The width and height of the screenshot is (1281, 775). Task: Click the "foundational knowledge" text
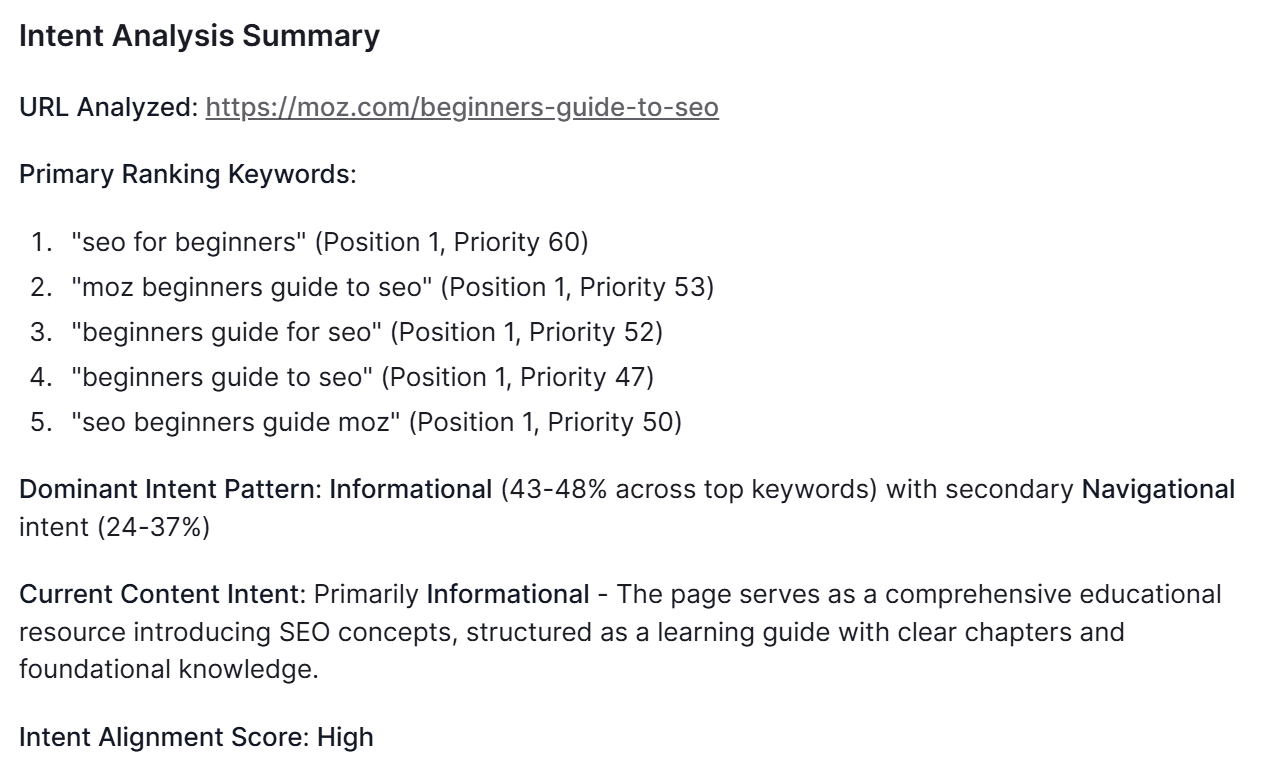point(168,669)
